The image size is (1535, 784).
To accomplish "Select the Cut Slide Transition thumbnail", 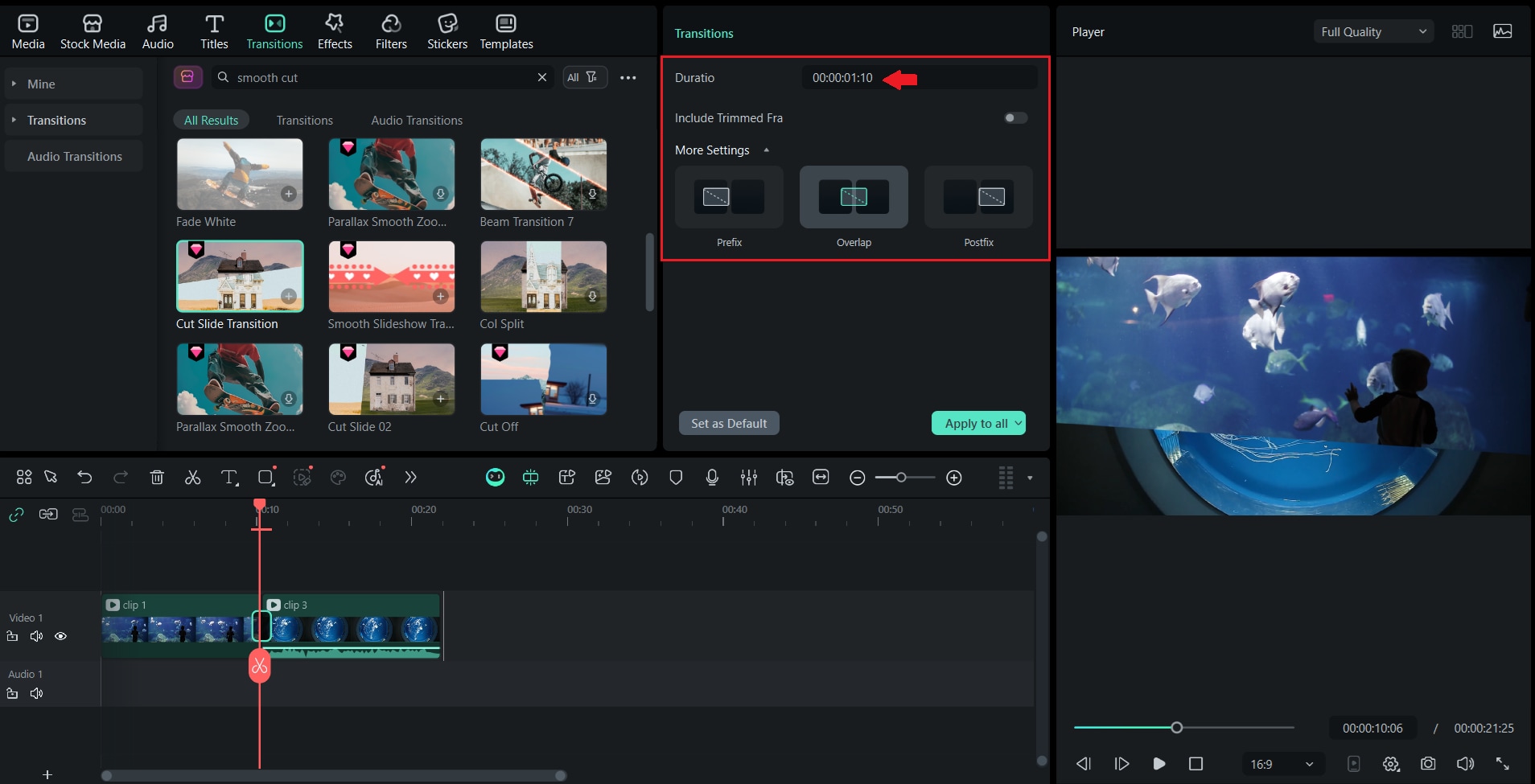I will 240,277.
